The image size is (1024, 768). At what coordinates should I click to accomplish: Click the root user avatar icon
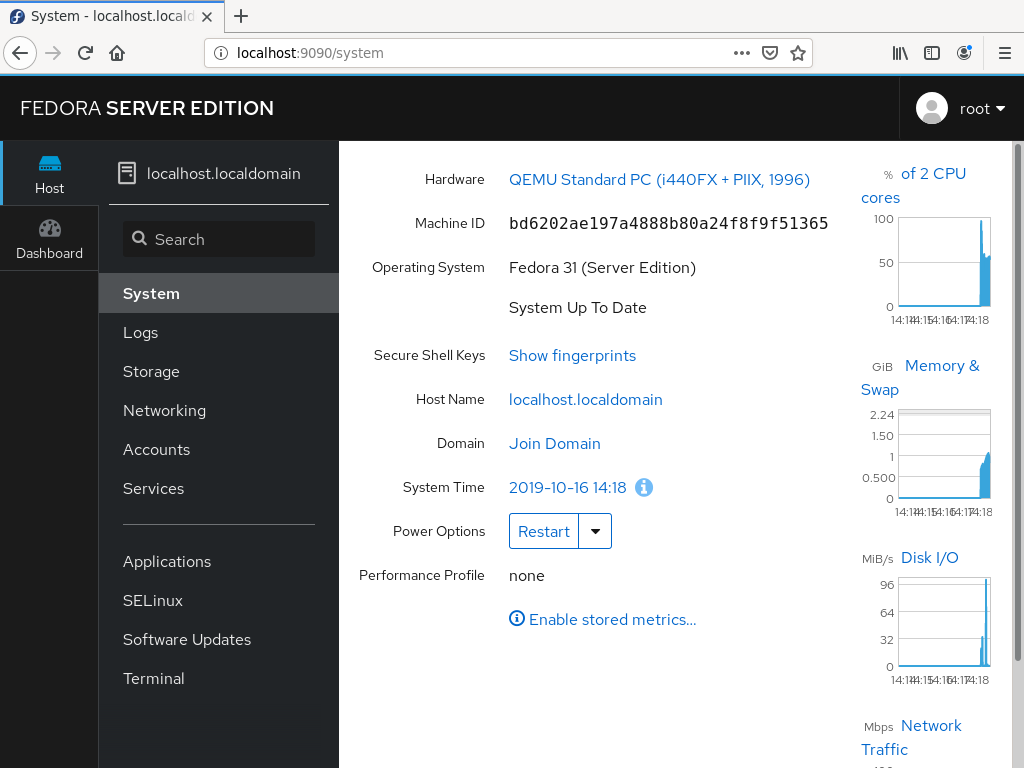[x=932, y=108]
